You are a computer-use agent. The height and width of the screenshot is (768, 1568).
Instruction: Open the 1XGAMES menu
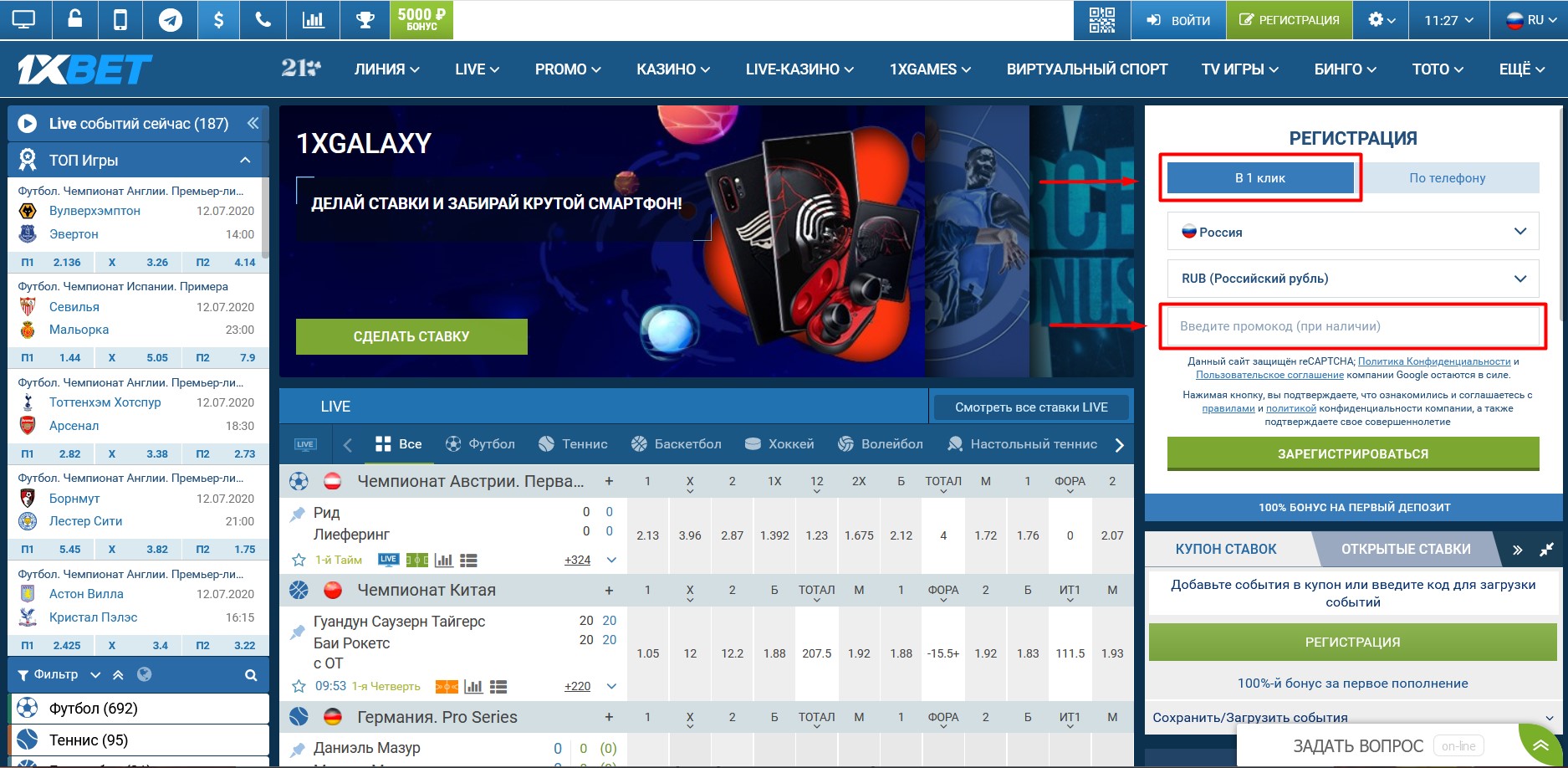pos(930,69)
